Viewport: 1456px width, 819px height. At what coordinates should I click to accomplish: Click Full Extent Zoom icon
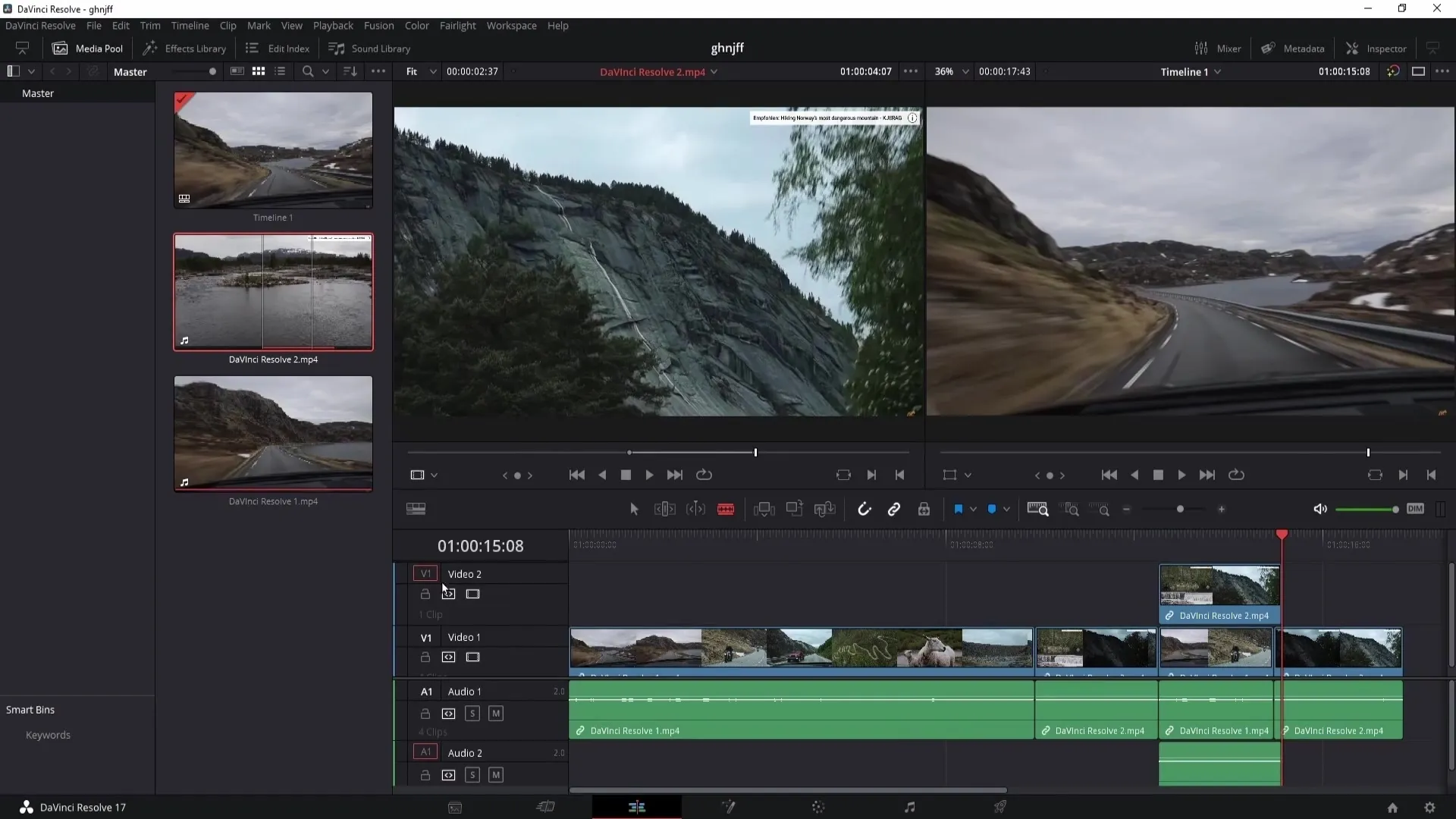pyautogui.click(x=1037, y=509)
